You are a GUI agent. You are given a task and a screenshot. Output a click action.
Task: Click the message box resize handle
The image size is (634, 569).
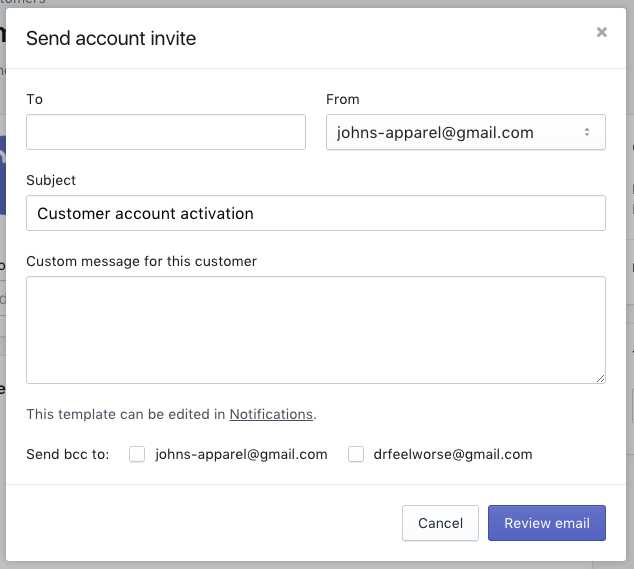[x=600, y=379]
